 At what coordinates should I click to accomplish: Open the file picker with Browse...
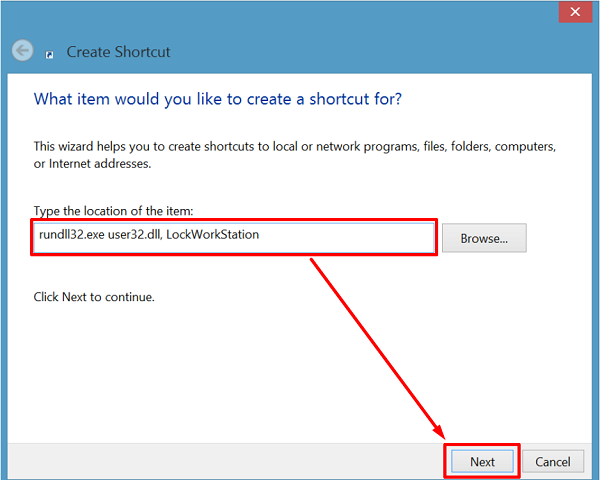(x=484, y=238)
